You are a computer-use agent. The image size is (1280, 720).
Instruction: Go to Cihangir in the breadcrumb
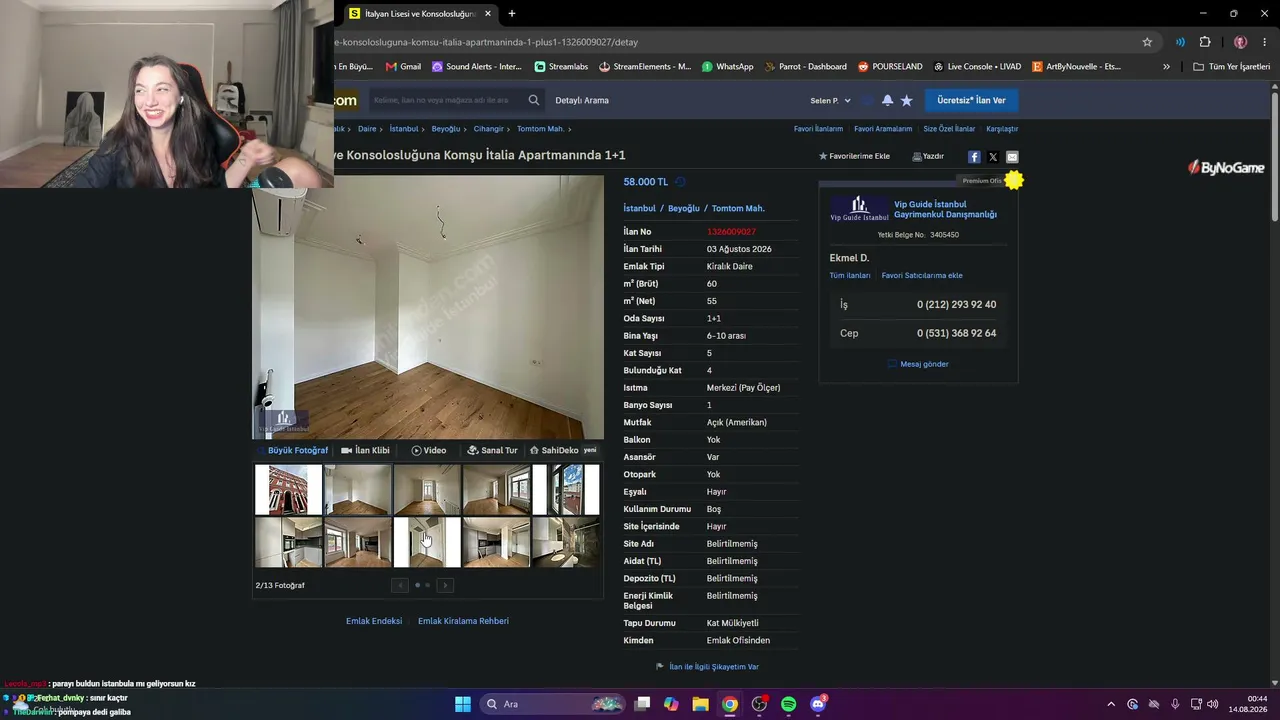tap(489, 129)
